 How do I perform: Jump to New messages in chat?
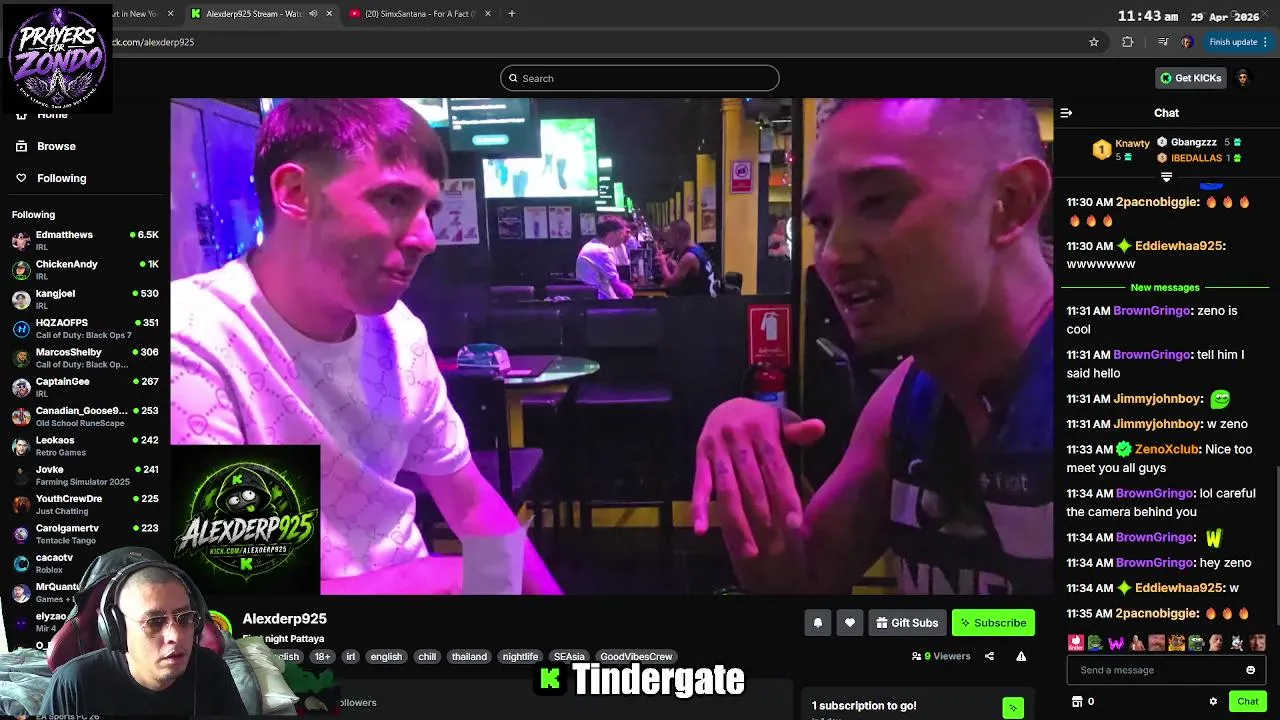(1164, 288)
